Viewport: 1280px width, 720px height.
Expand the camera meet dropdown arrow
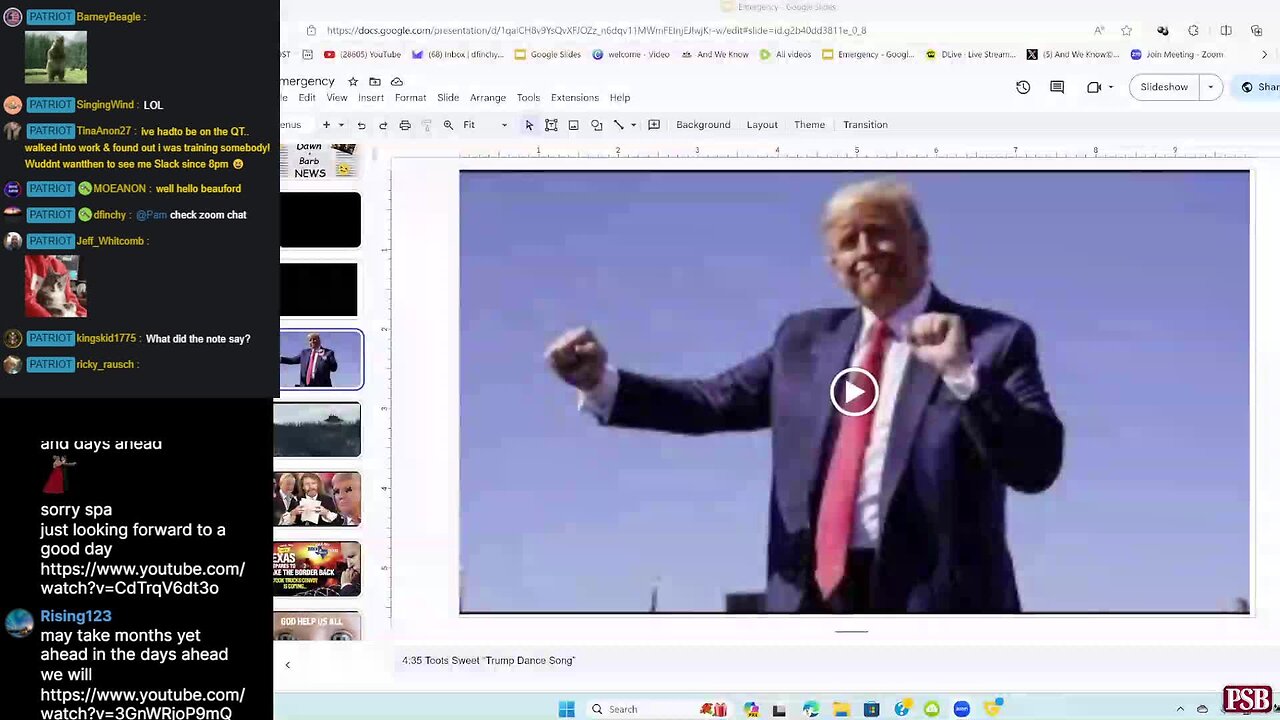[1111, 87]
